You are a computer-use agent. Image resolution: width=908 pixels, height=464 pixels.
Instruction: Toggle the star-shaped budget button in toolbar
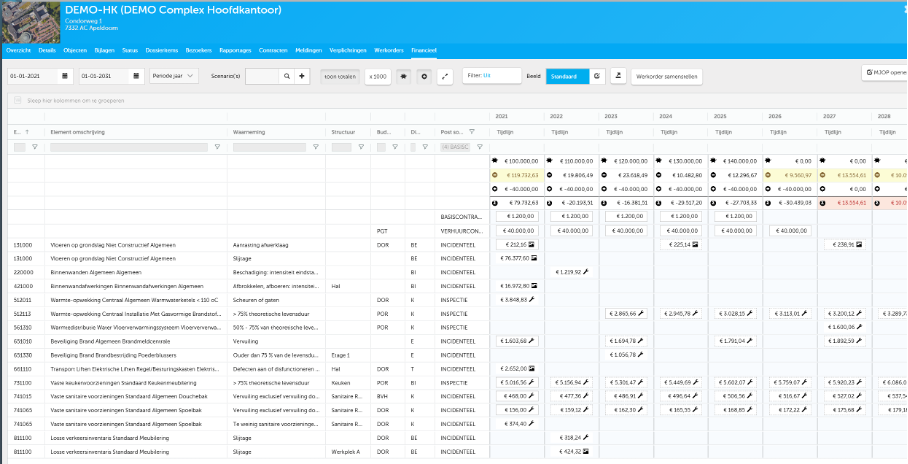point(404,76)
